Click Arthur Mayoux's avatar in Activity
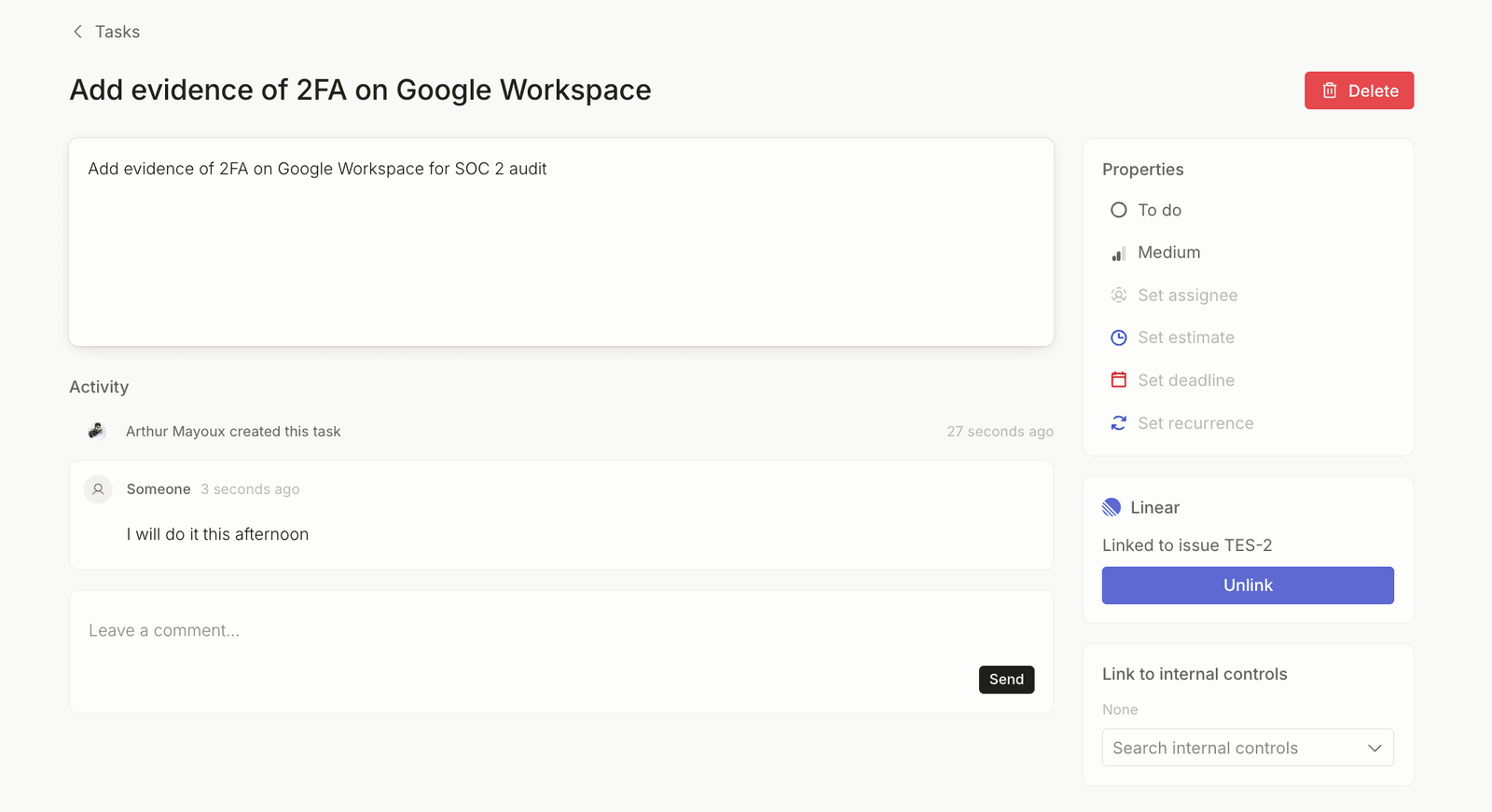The image size is (1492, 812). 97,431
